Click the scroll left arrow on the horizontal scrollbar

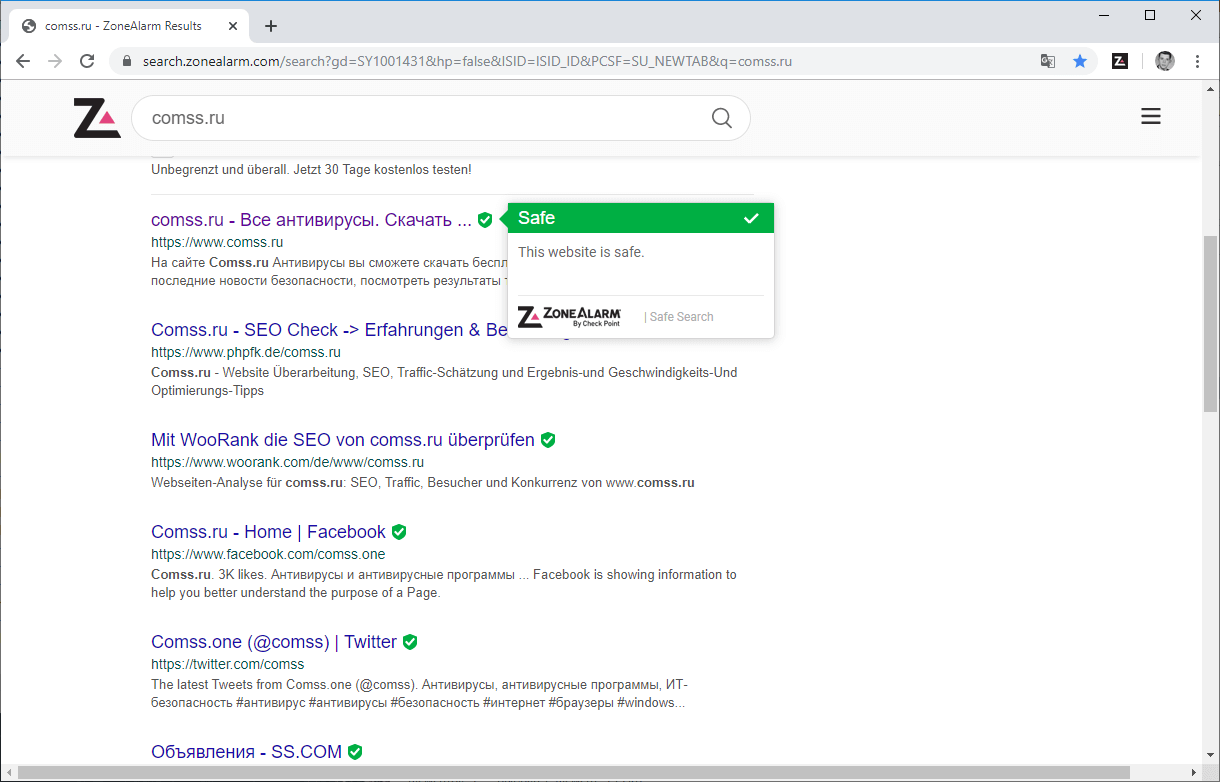(8, 773)
